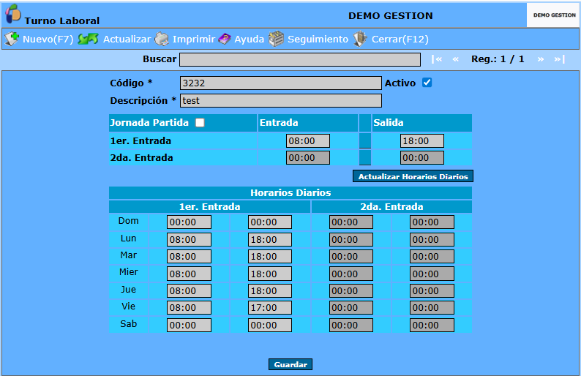The image size is (581, 376).
Task: Click the Imprimir printer icon
Action: point(162,39)
